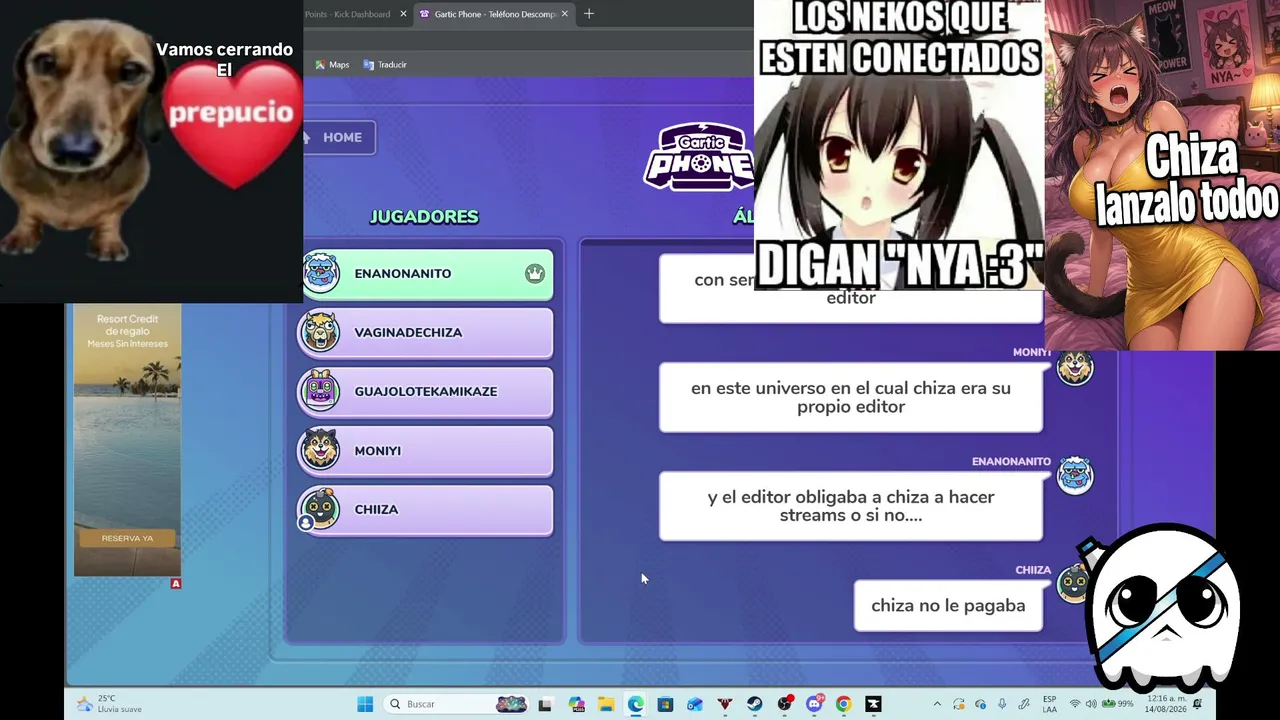Select player VAGINADECHIZA in the list
The image size is (1280, 720).
tap(426, 333)
